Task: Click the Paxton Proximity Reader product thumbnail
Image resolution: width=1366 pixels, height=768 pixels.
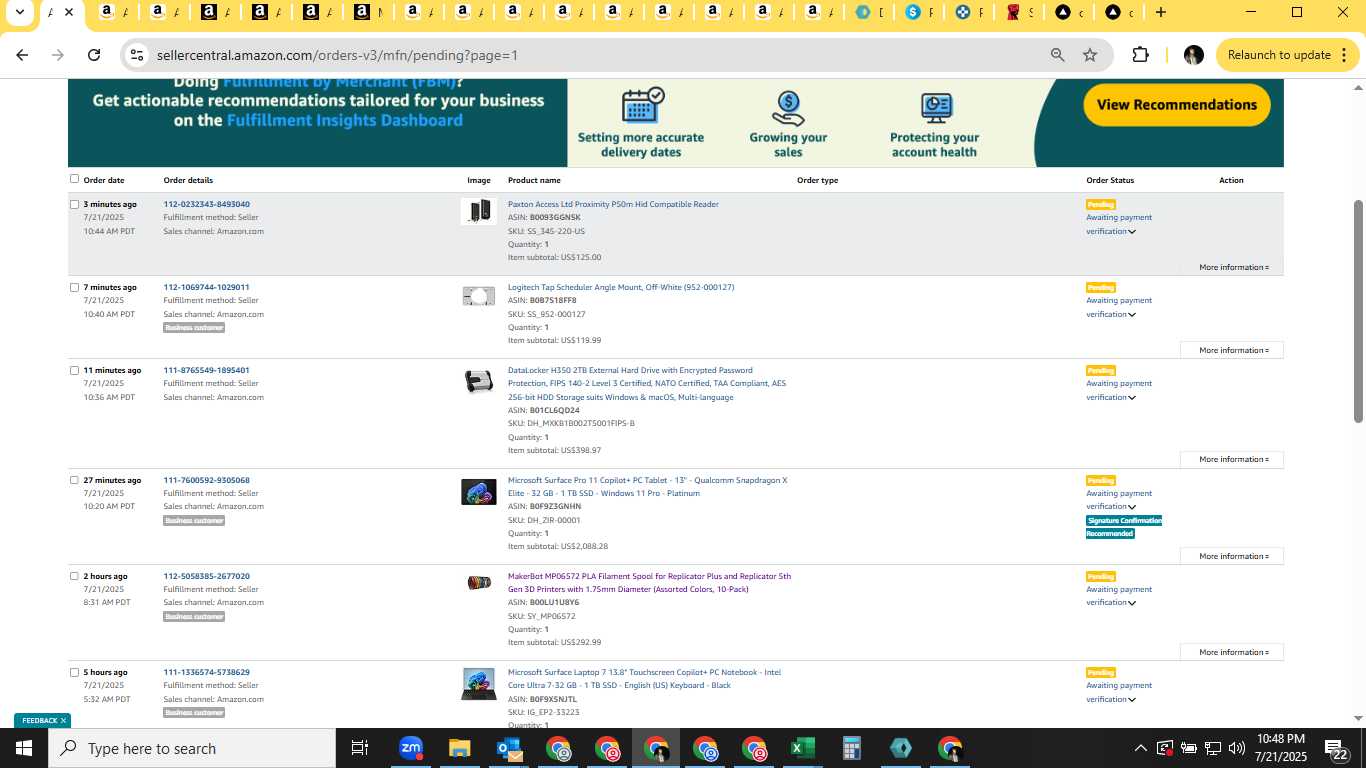Action: (479, 211)
